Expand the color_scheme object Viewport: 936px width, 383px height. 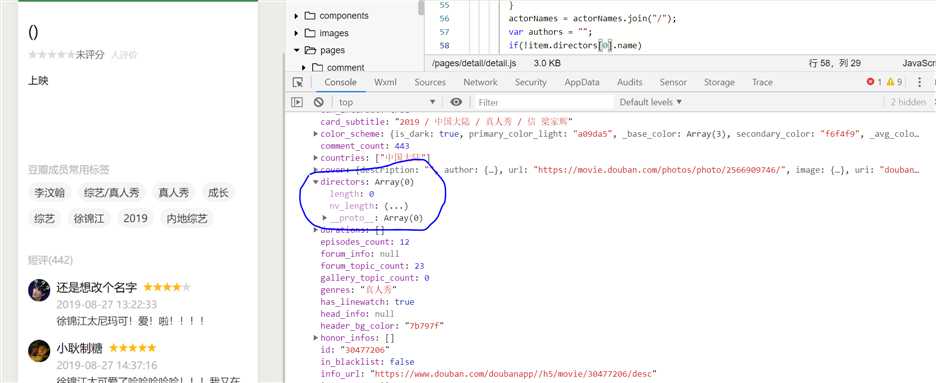316,134
